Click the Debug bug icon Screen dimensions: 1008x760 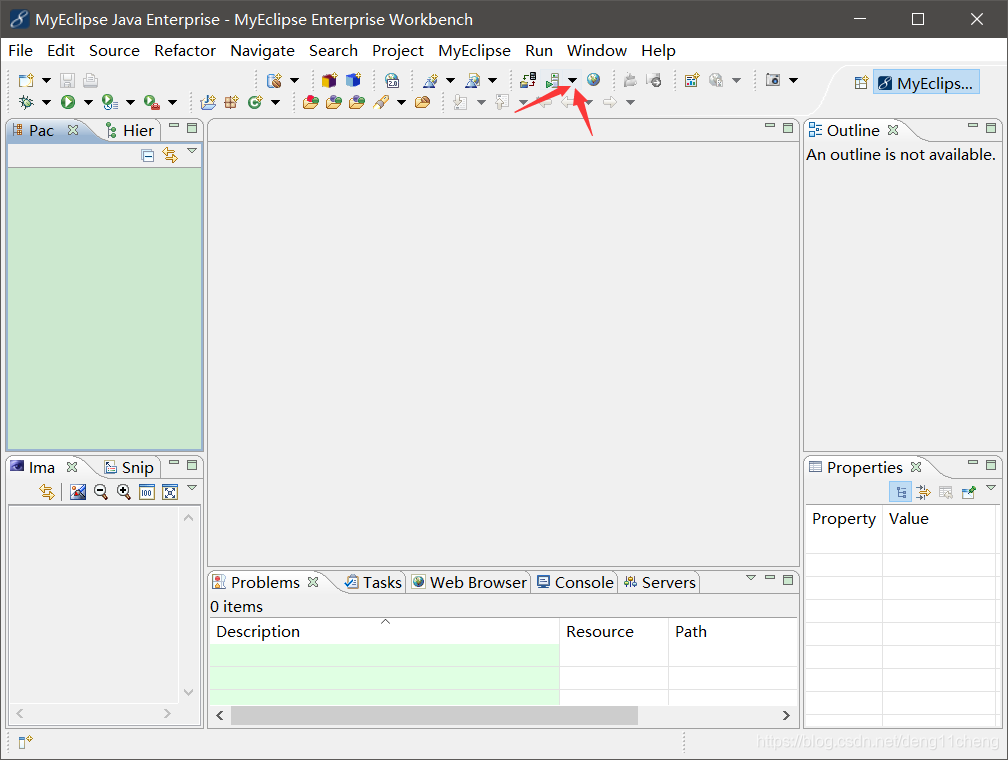(26, 102)
